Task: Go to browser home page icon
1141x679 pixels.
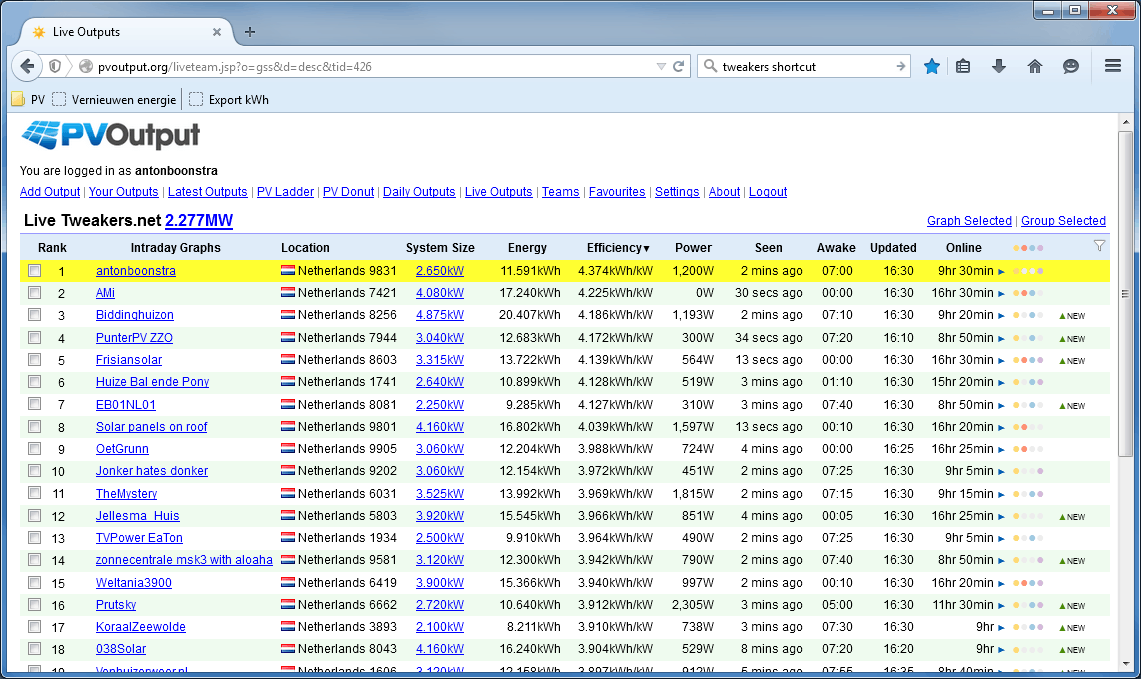Action: pyautogui.click(x=1035, y=66)
